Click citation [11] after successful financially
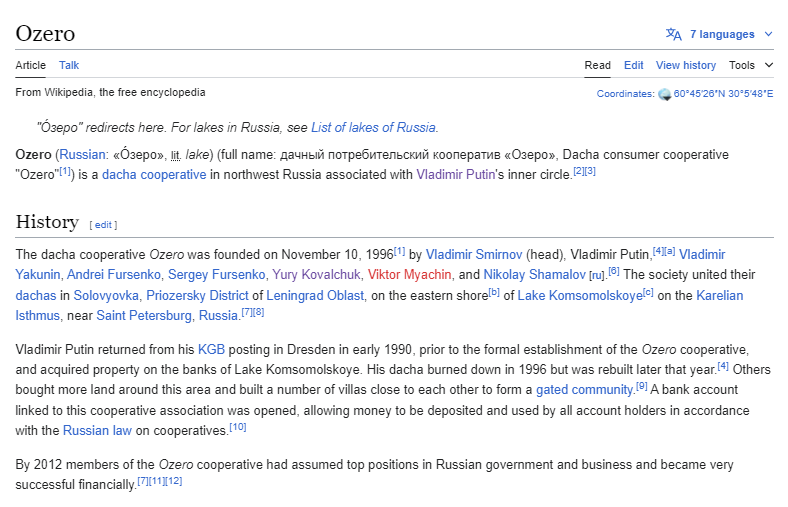Image resolution: width=788 pixels, height=507 pixels. click(x=157, y=481)
